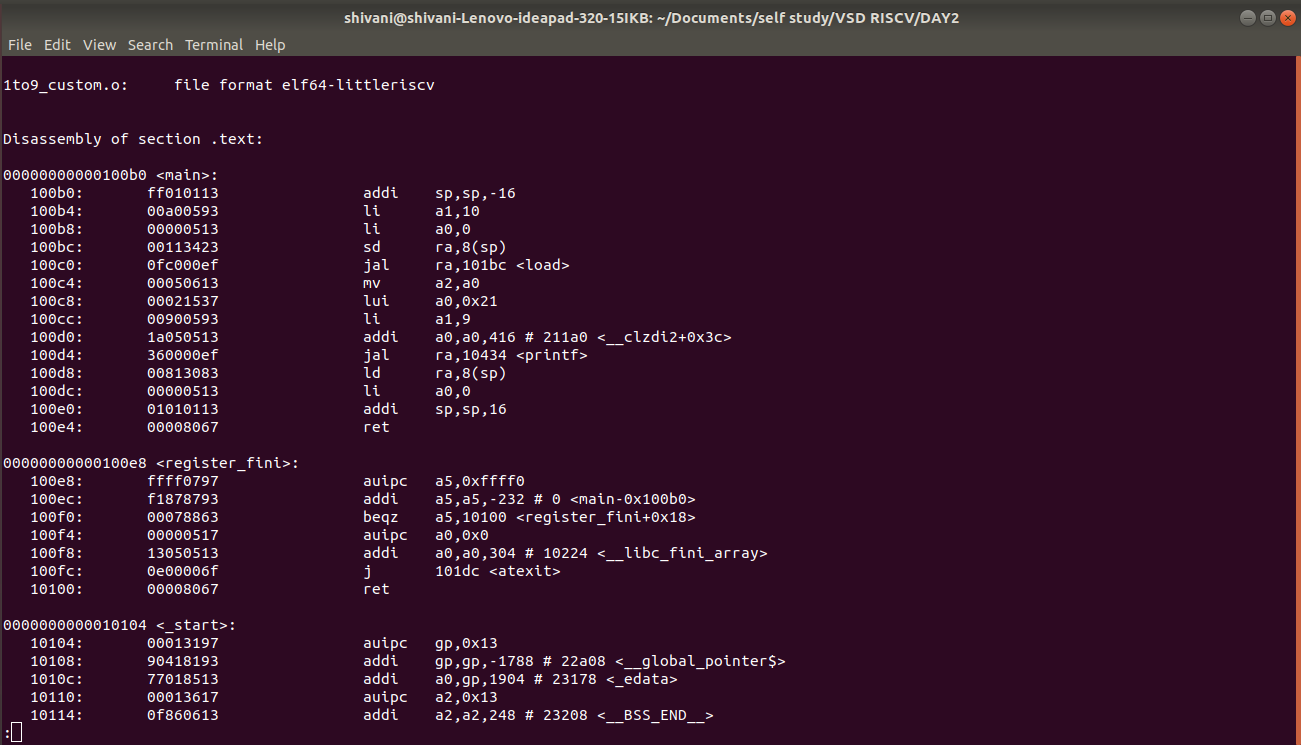Click the <_edata> symbol
1301x745 pixels.
(641, 679)
